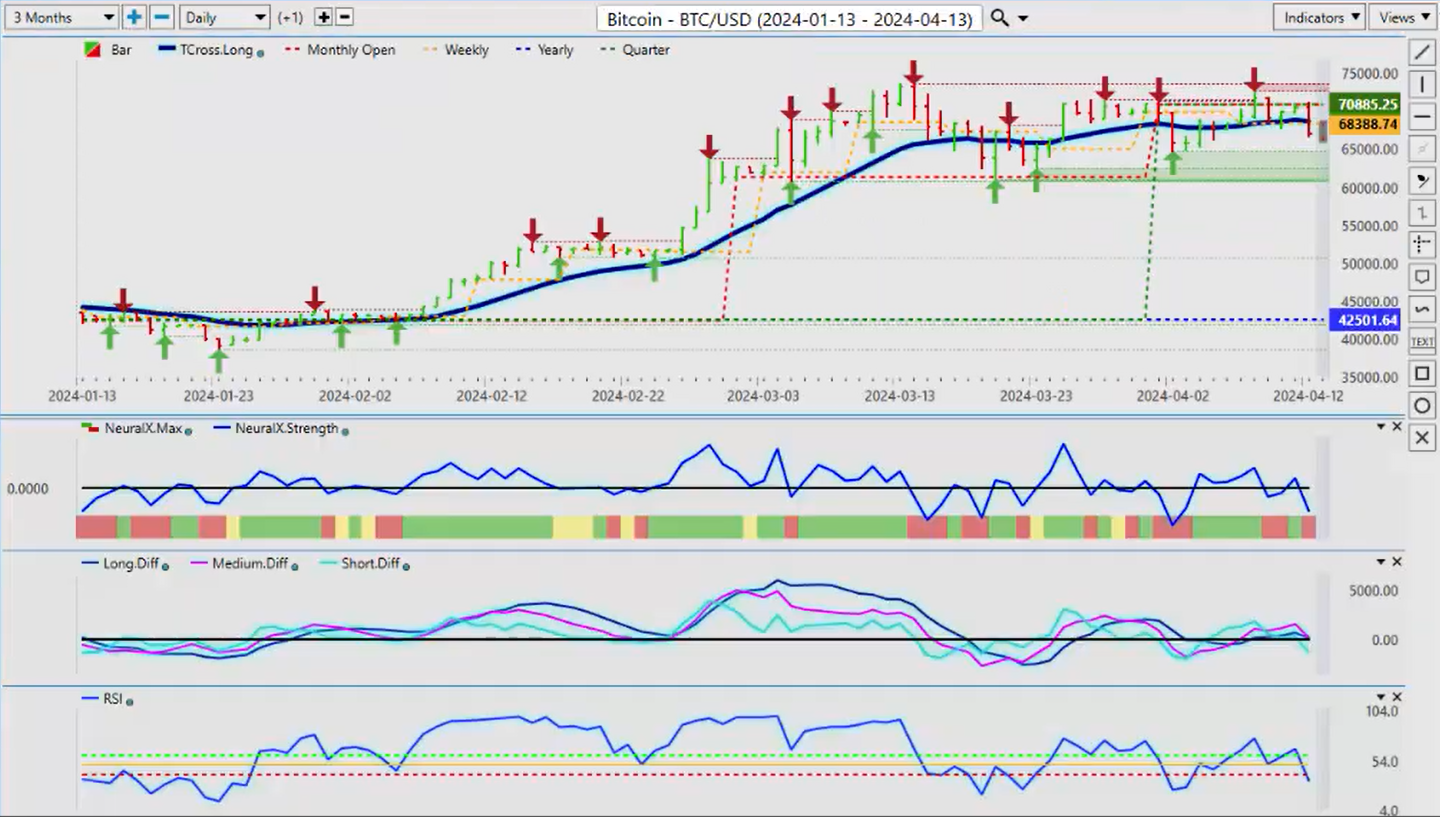Toggle the Weekly legend entry
Viewport: 1440px width, 817px height.
pos(456,49)
